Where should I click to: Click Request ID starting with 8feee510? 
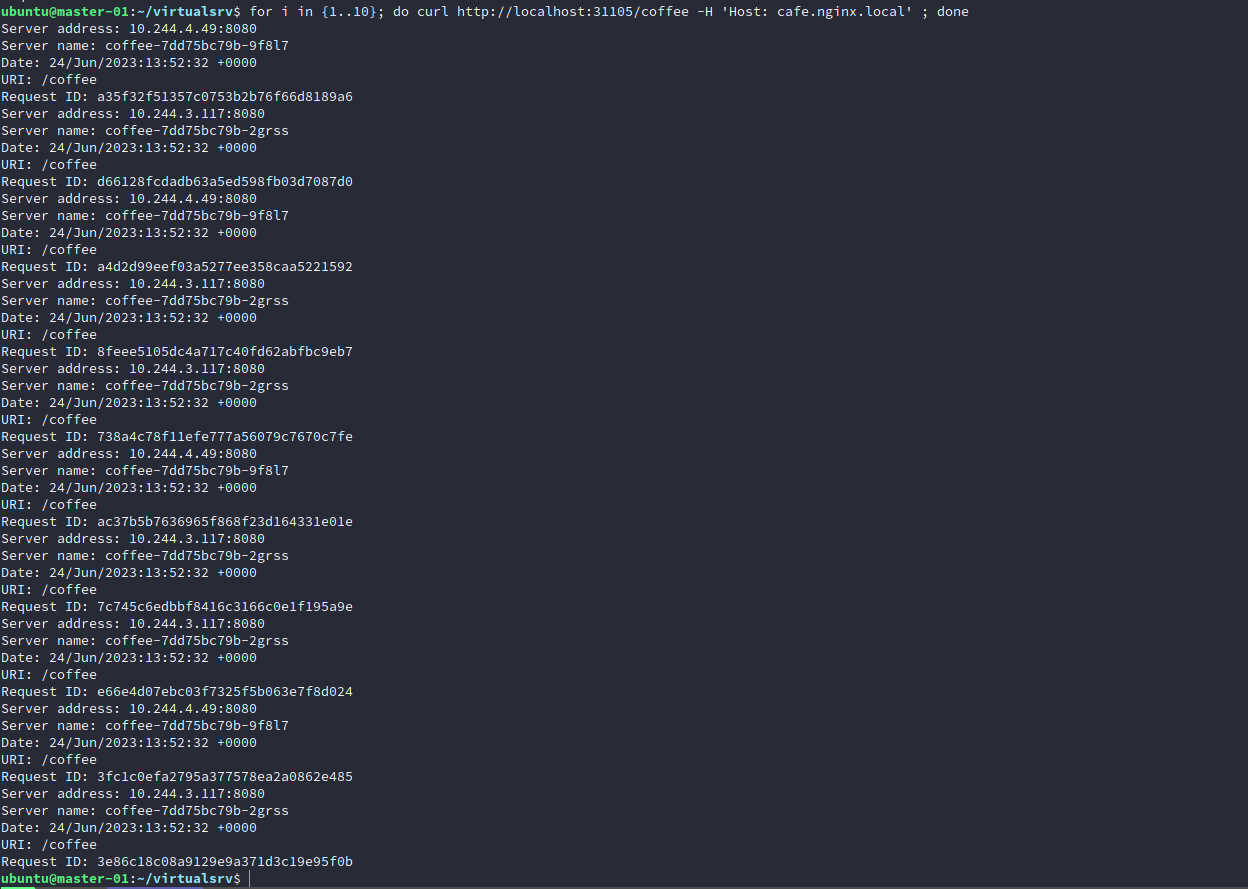click(224, 352)
